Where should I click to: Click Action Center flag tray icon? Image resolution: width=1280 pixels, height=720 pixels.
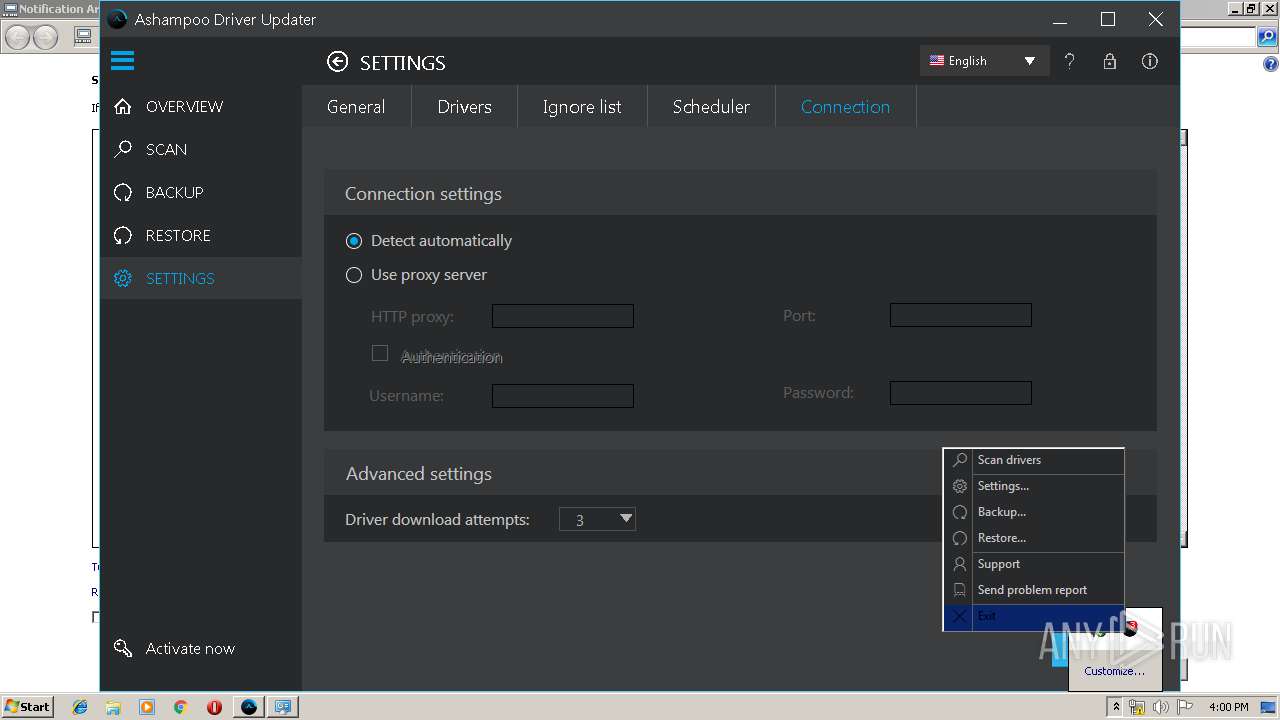point(1185,707)
